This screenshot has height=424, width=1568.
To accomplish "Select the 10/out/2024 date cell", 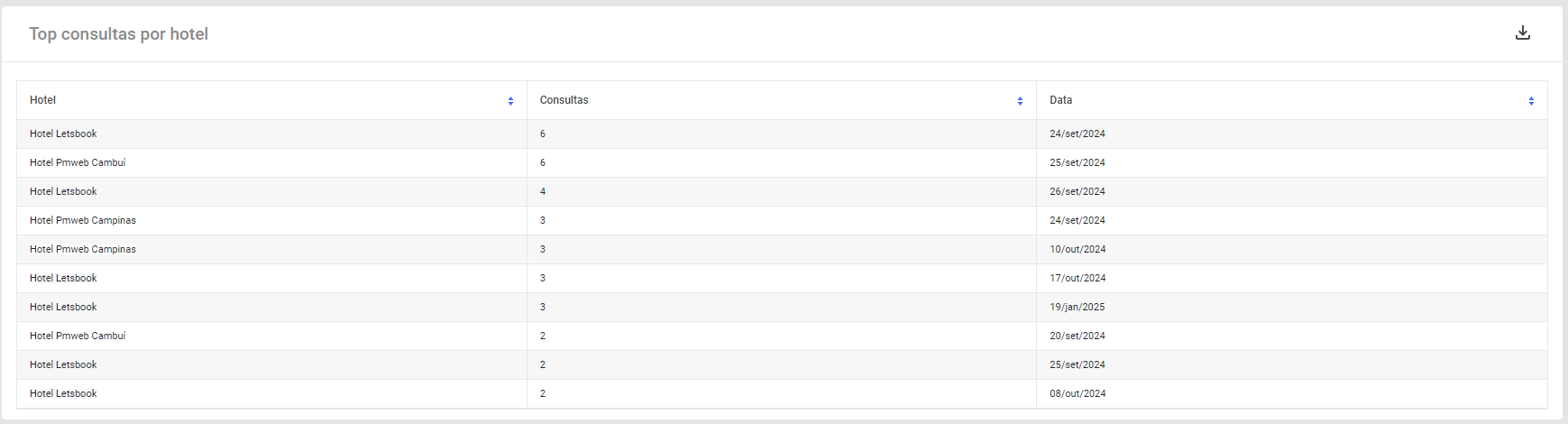I will click(1077, 249).
